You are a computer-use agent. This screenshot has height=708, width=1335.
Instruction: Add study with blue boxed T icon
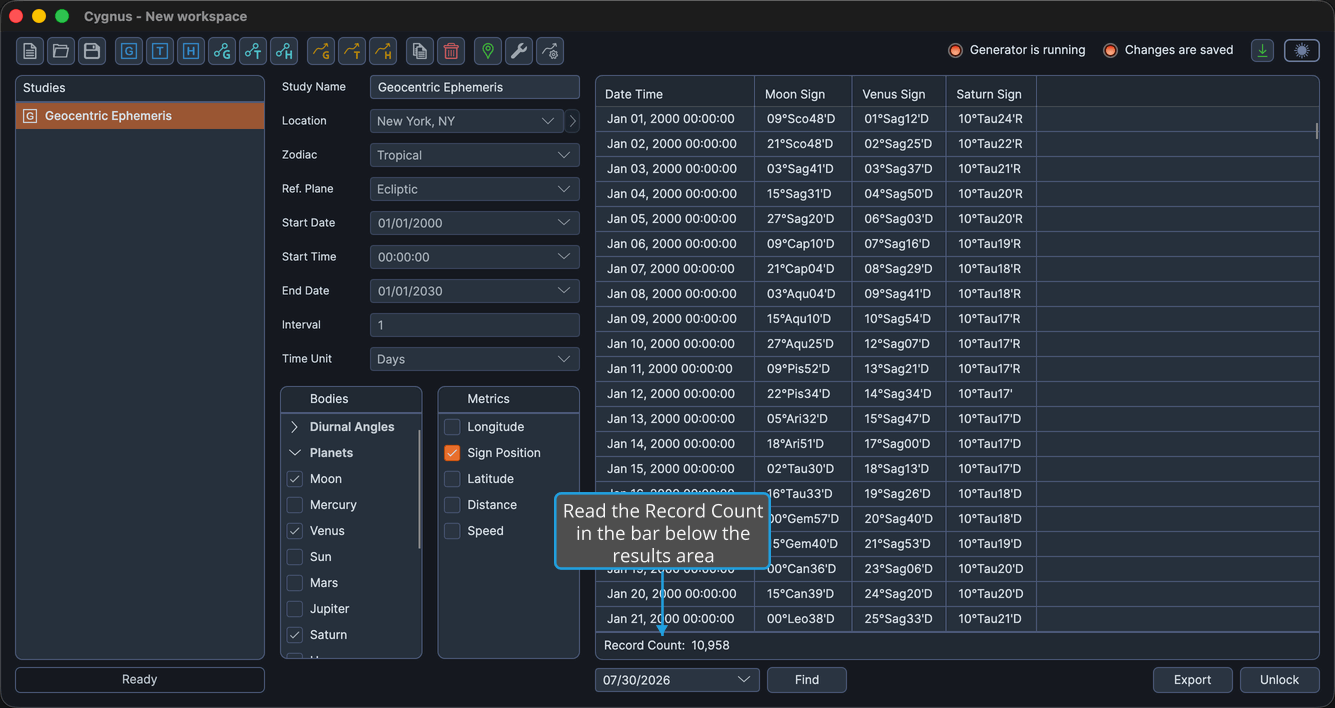[160, 51]
